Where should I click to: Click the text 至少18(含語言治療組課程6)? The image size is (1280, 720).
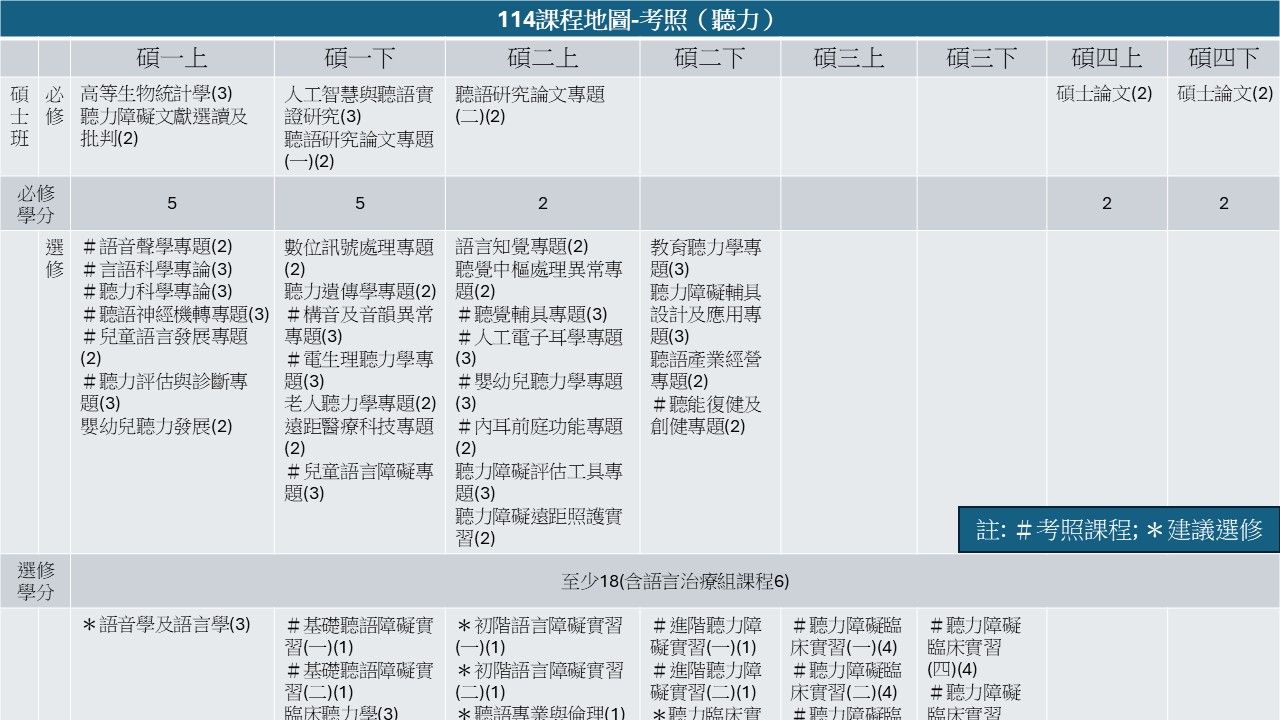coord(675,581)
